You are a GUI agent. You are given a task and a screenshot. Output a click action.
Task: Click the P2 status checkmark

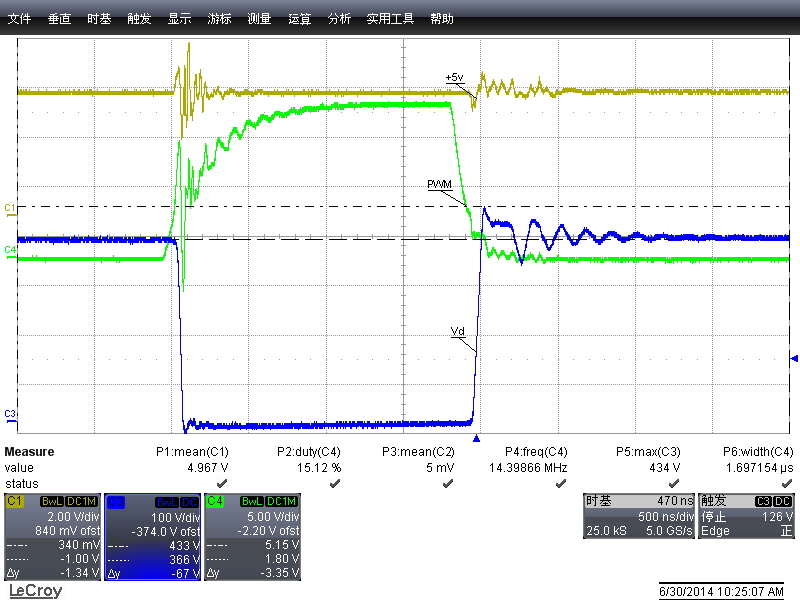point(335,483)
